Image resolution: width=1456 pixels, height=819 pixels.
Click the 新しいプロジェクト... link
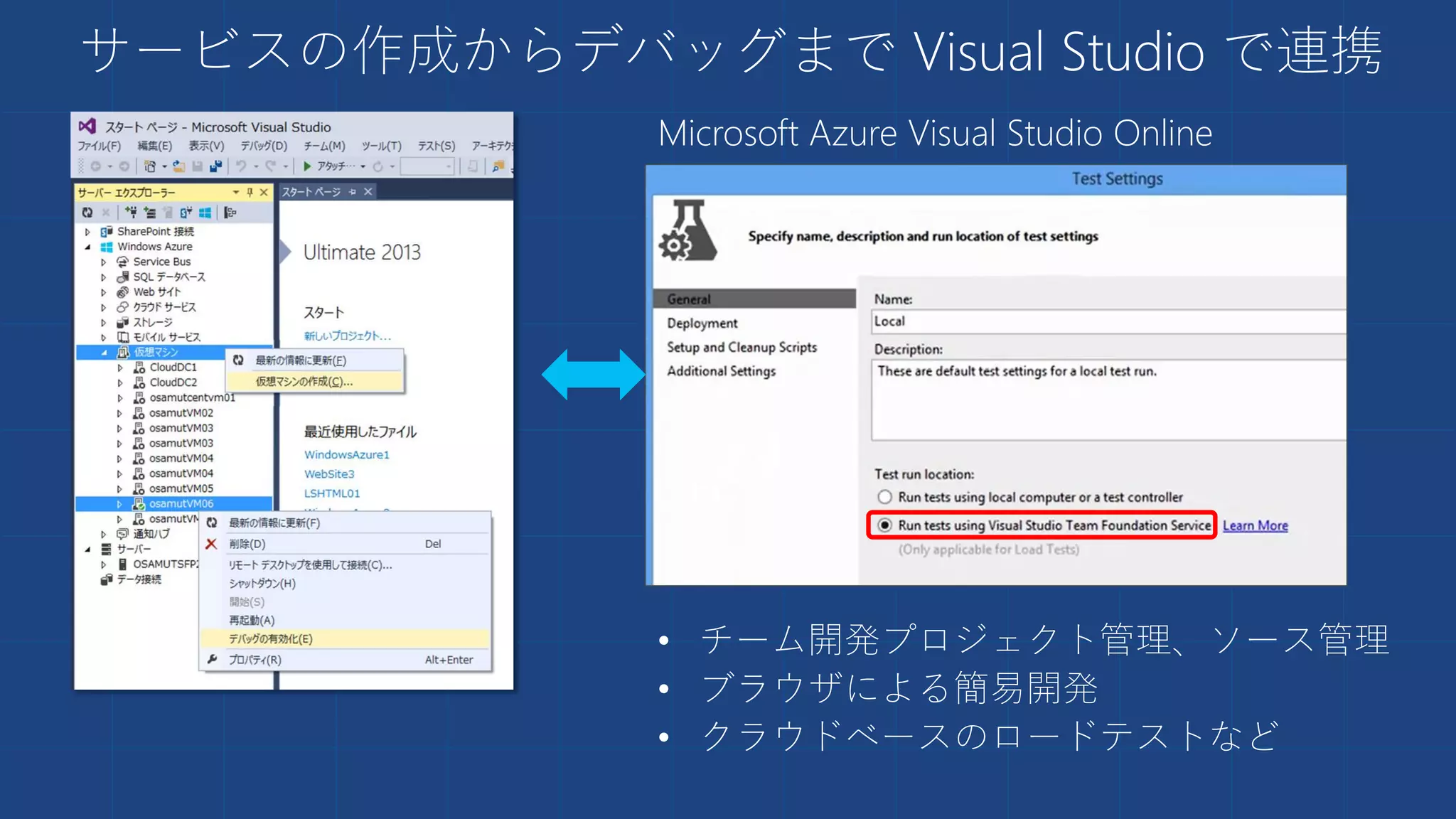348,336
